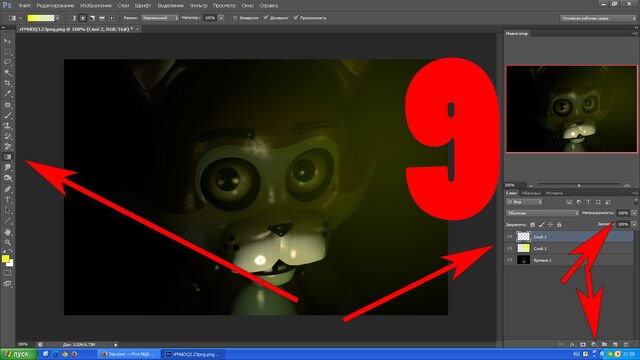Viewport: 640px width, 360px height.
Task: Open the Окно menu
Action: point(247,6)
